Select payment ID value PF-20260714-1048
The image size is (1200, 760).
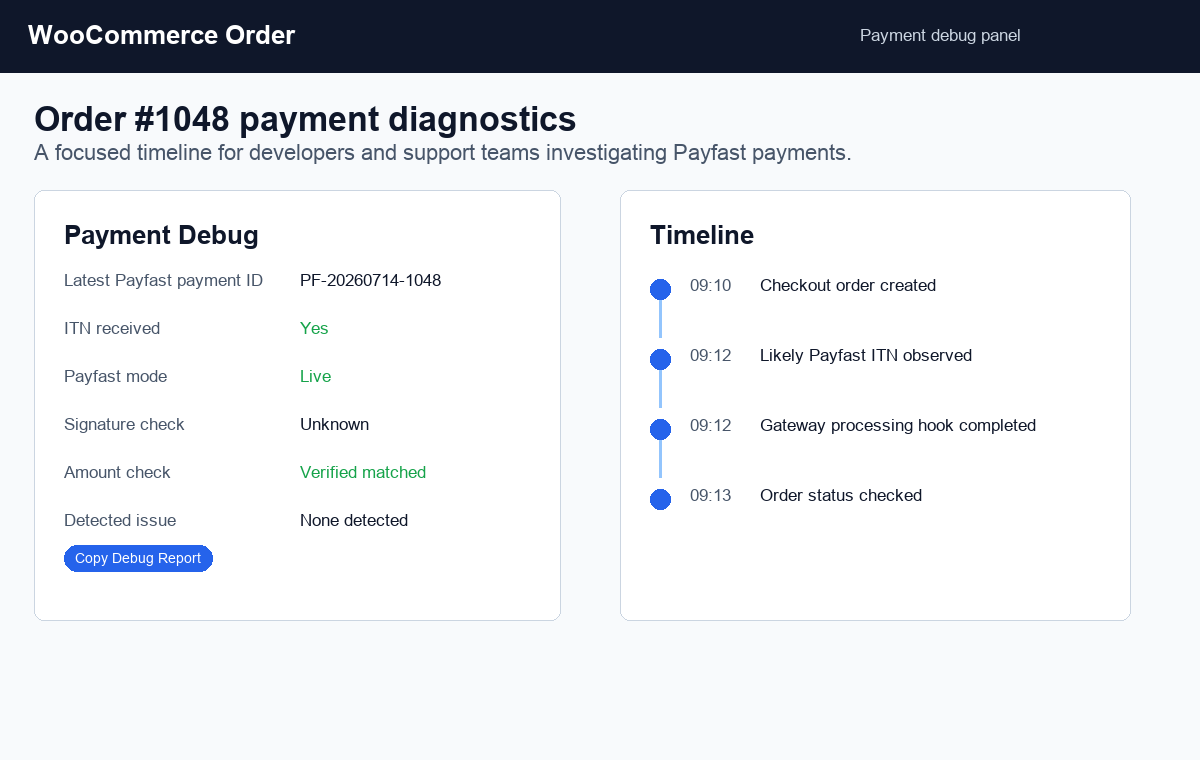click(370, 281)
